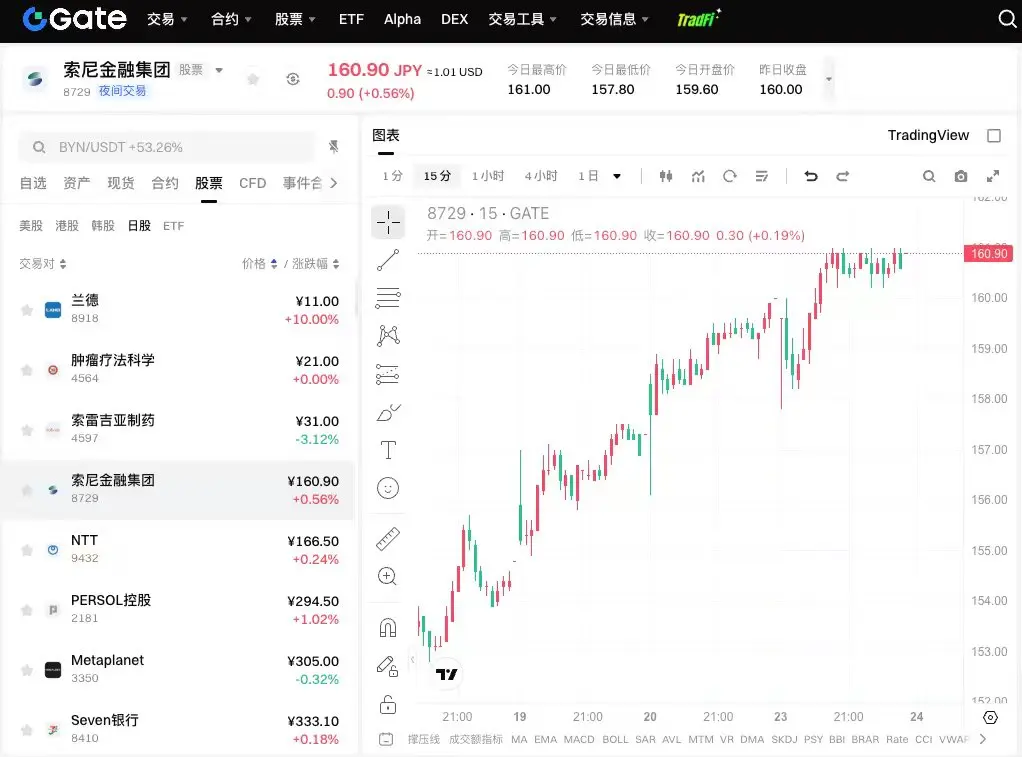
Task: Star the NTT stock row
Action: 27,550
